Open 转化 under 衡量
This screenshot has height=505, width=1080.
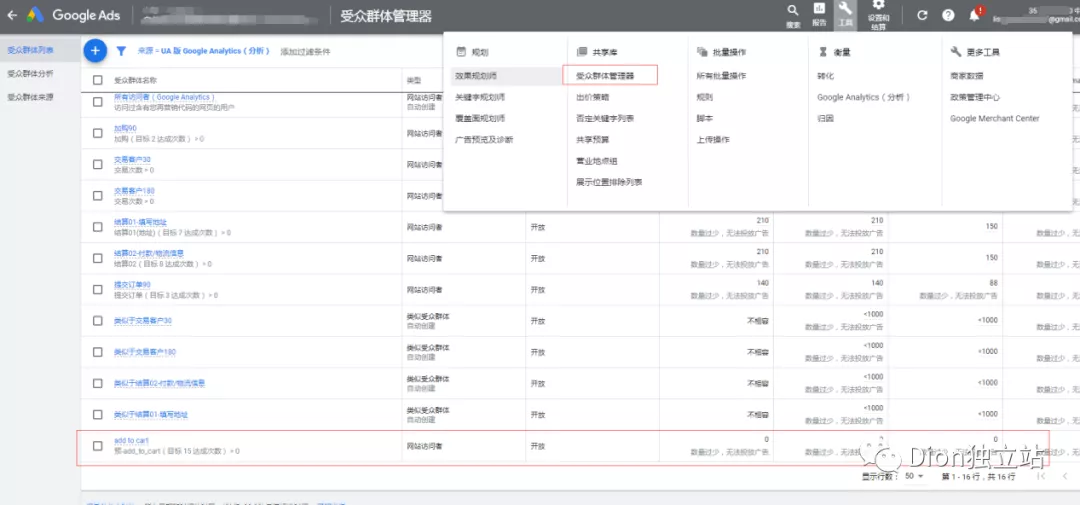825,76
